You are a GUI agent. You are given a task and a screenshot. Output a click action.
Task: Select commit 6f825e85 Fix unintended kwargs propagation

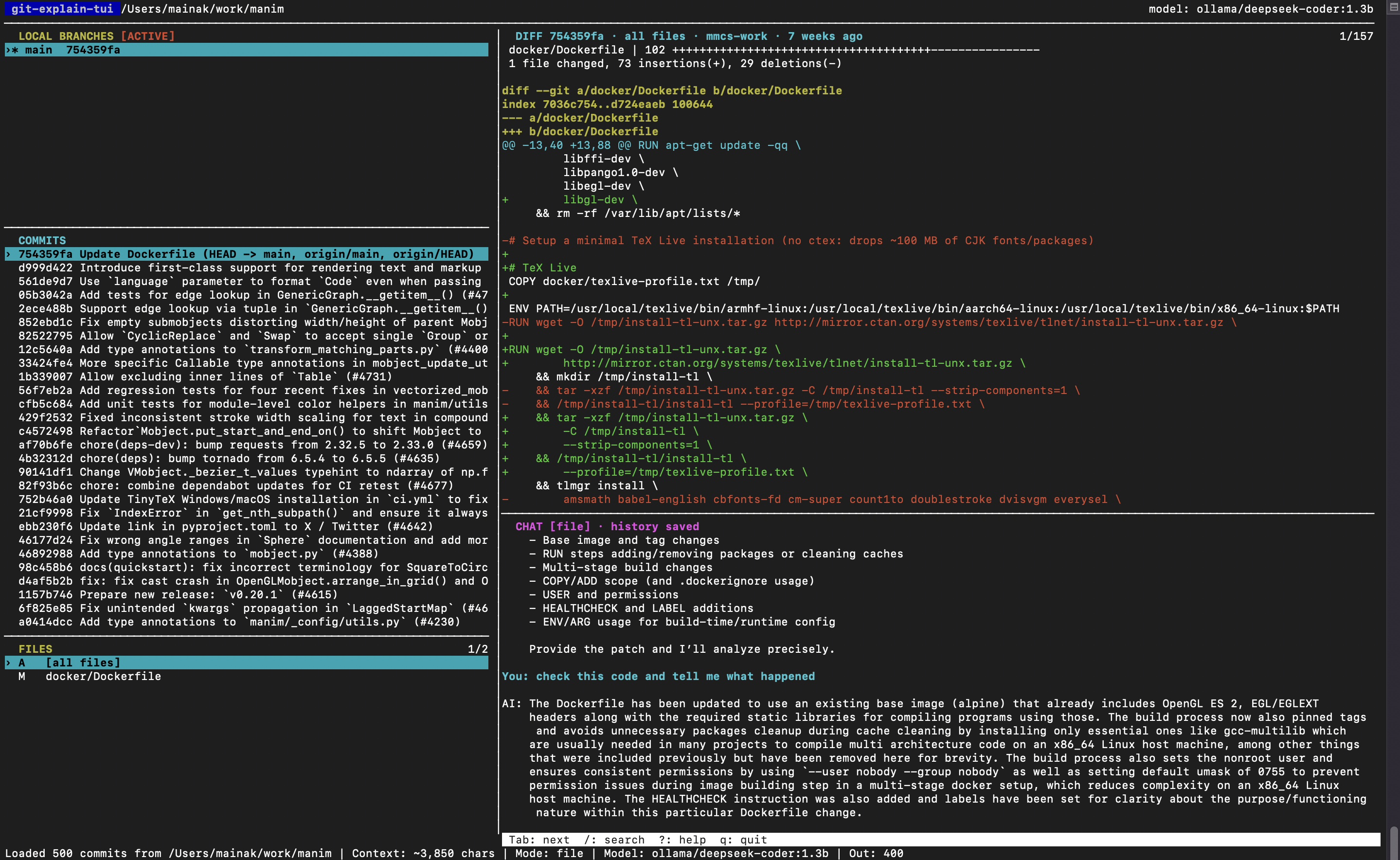pyautogui.click(x=246, y=609)
